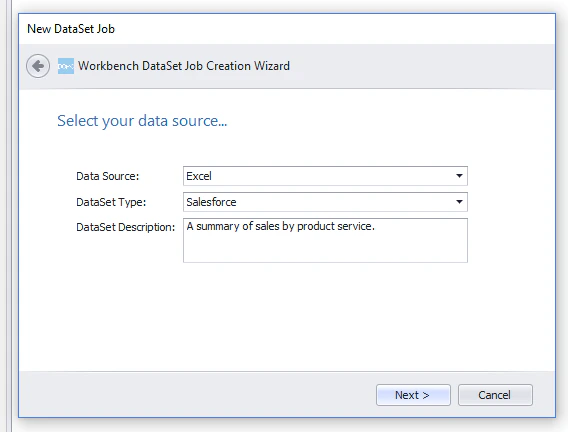Click the New DataSet Job title bar
Screen dimensions: 568x432
point(287,29)
